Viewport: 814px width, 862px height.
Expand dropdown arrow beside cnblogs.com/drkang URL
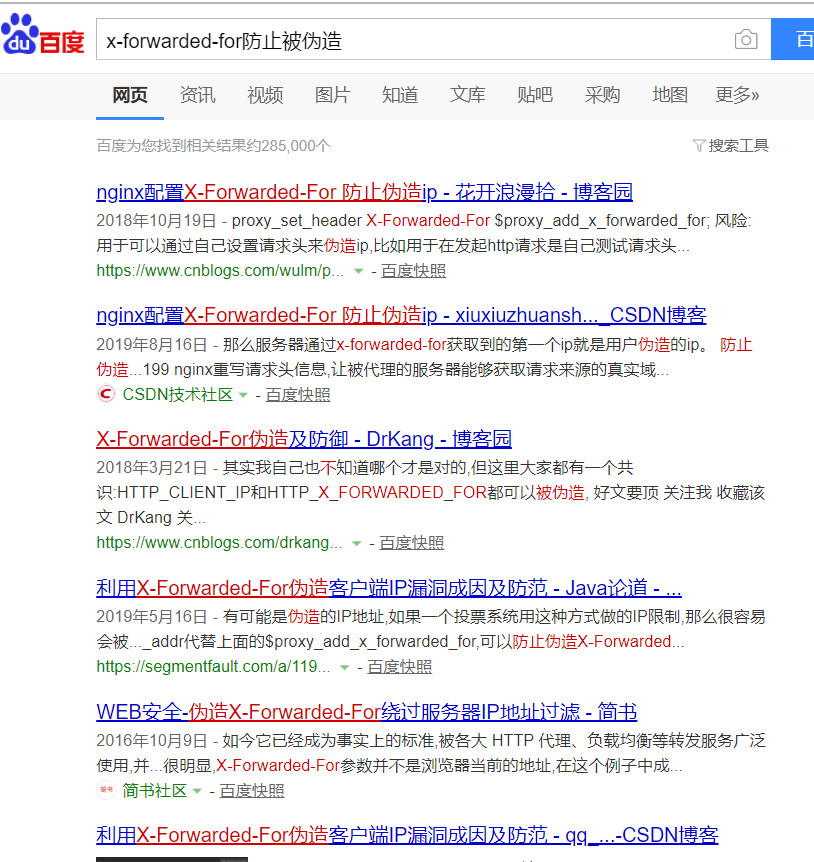(356, 543)
